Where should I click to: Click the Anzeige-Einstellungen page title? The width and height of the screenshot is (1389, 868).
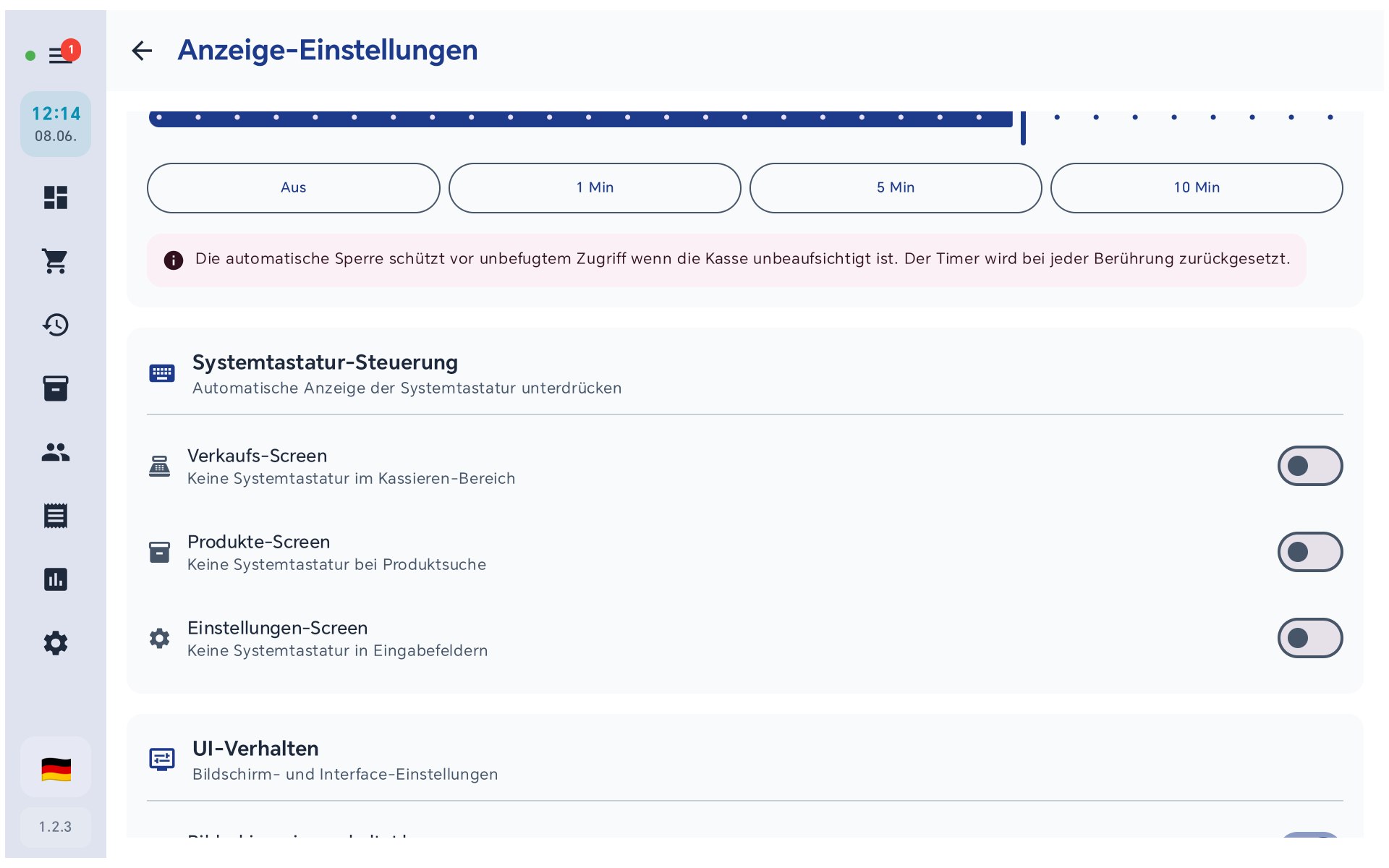click(x=328, y=51)
